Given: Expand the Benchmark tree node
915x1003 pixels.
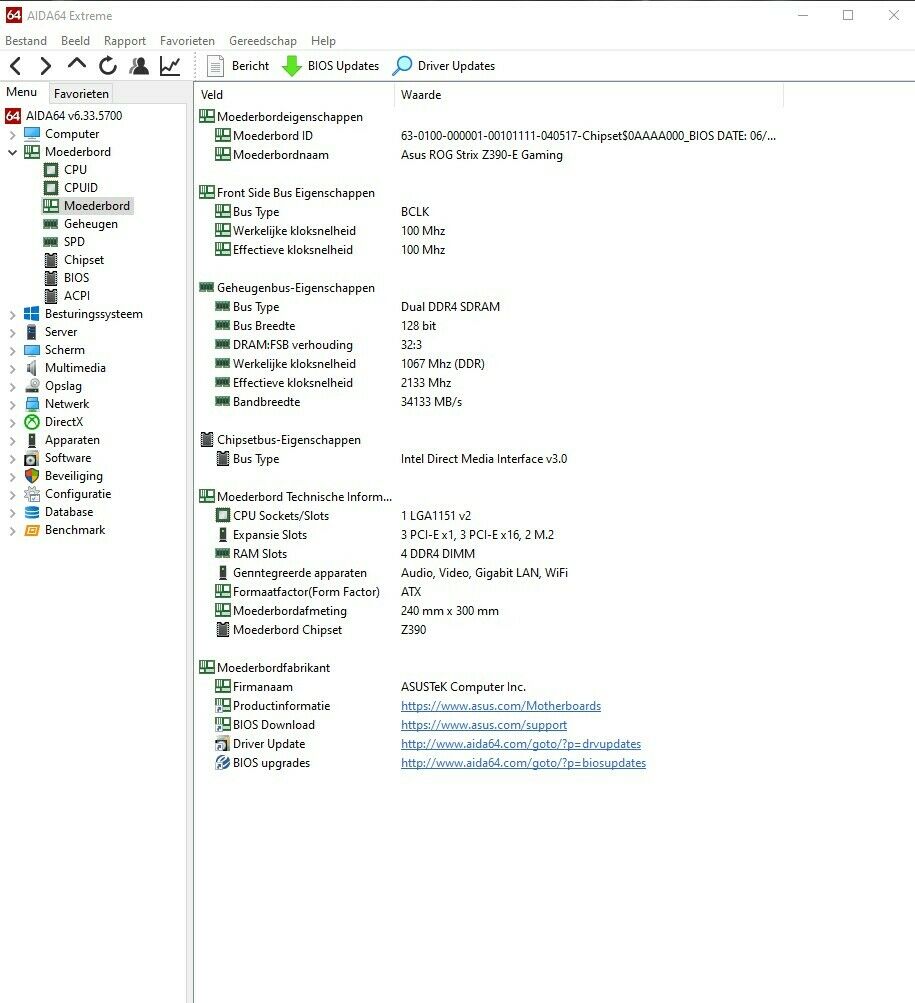Looking at the screenshot, I should (x=12, y=530).
